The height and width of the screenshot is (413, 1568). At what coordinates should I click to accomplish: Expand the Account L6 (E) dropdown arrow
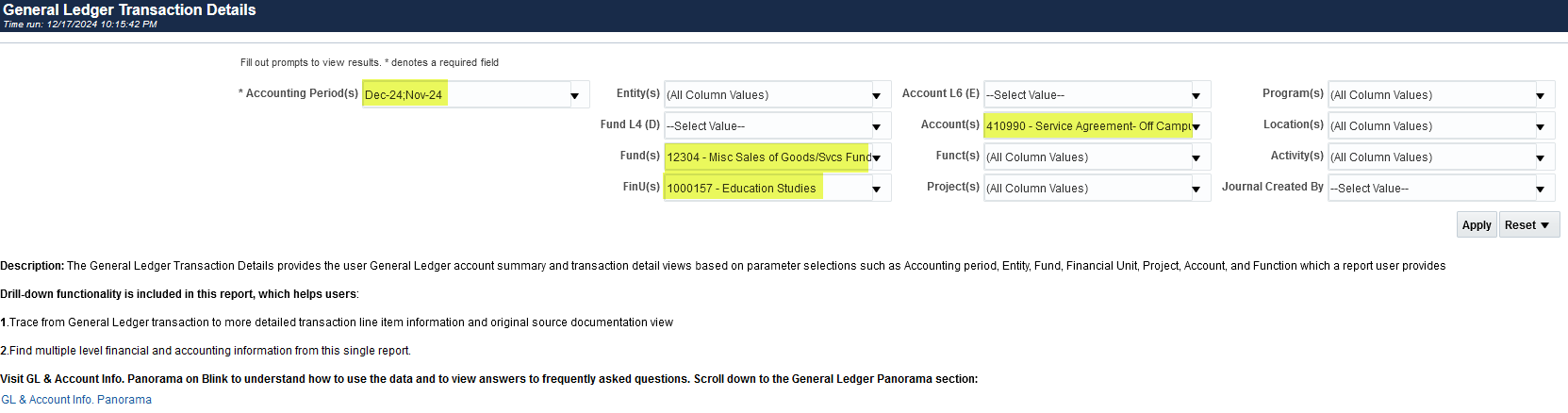click(1196, 95)
